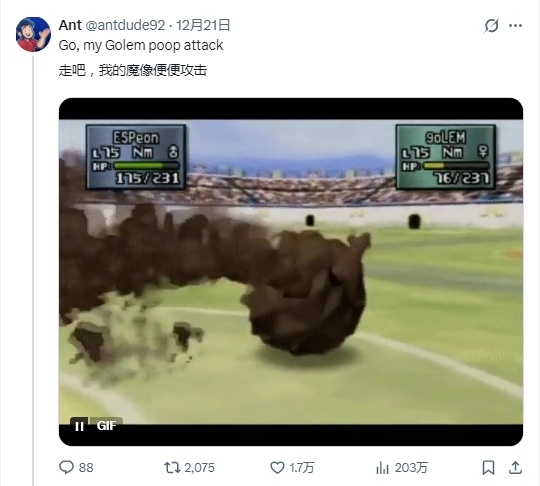Click the Golem poop attack tweet text

[x=141, y=45]
